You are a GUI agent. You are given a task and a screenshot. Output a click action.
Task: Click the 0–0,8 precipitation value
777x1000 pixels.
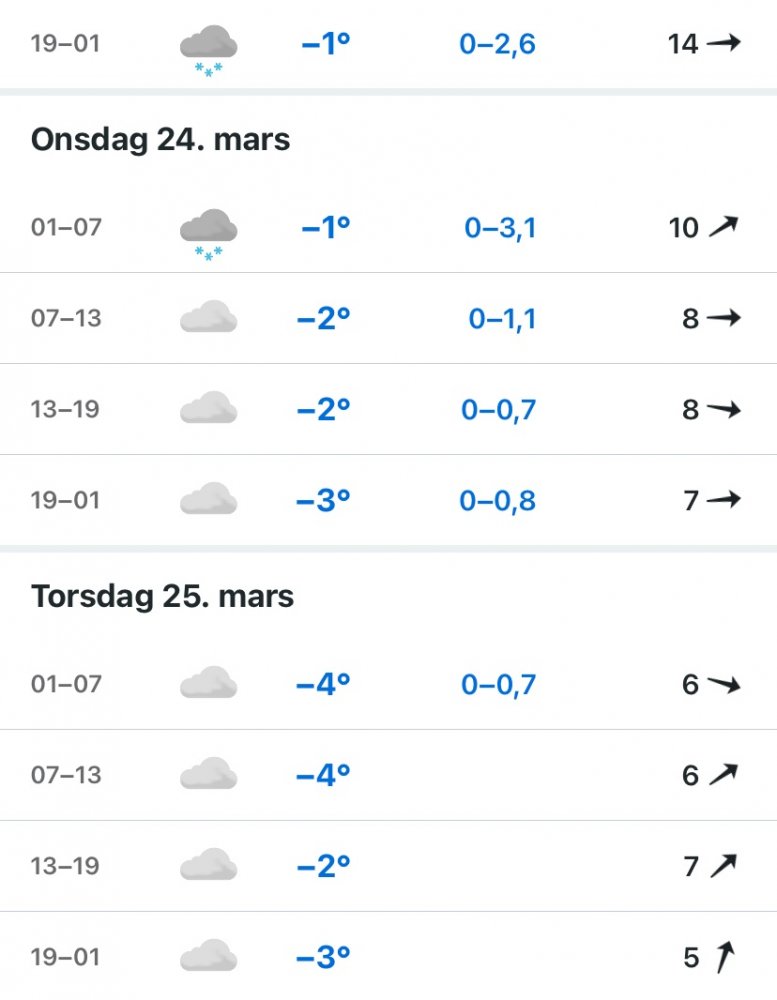coord(497,500)
